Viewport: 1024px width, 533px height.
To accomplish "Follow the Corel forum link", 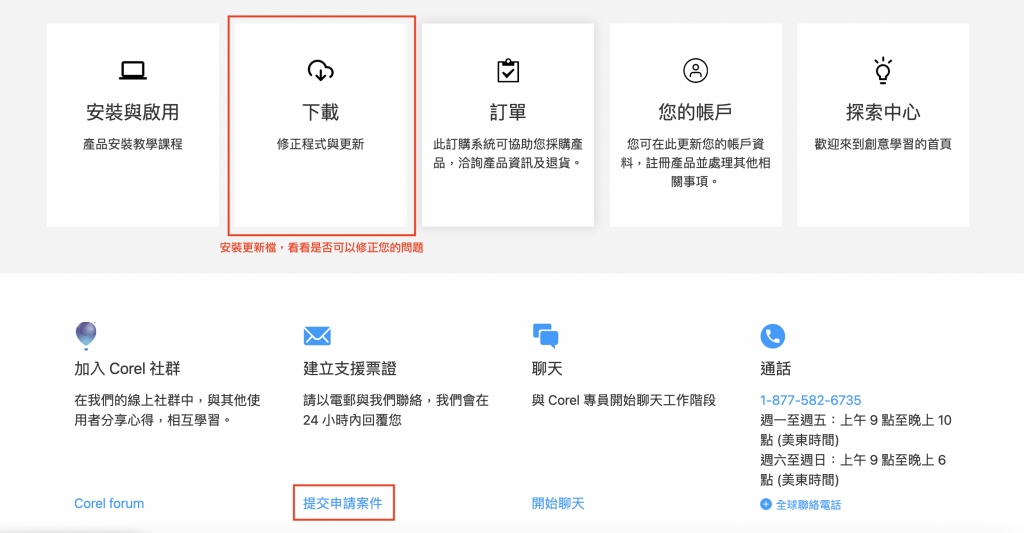I will coord(109,504).
